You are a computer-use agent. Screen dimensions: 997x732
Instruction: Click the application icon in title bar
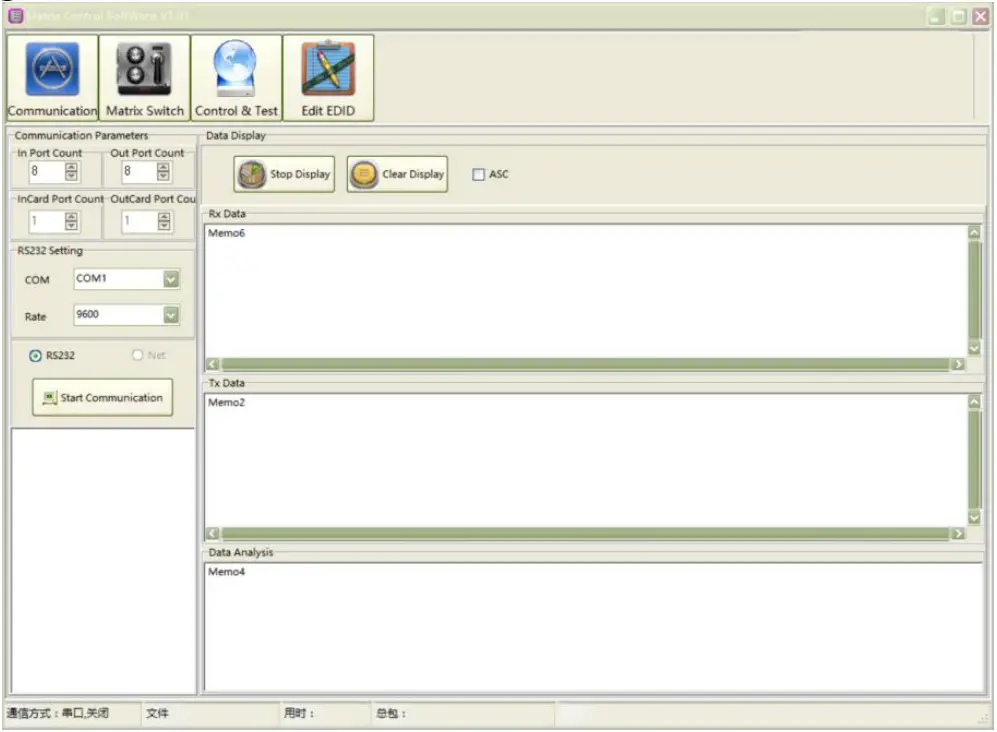tap(16, 15)
